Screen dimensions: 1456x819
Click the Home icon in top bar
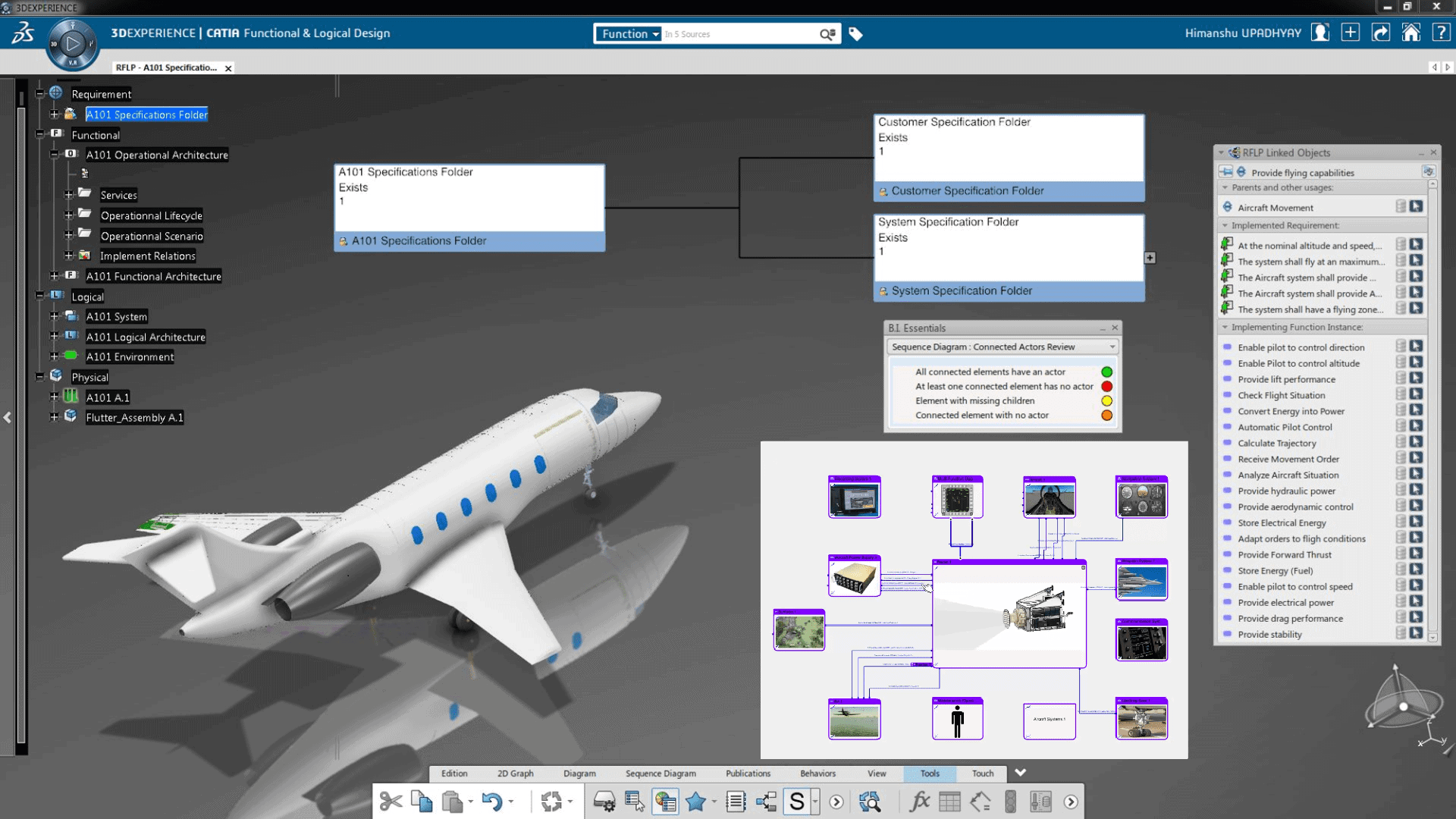click(x=1410, y=33)
